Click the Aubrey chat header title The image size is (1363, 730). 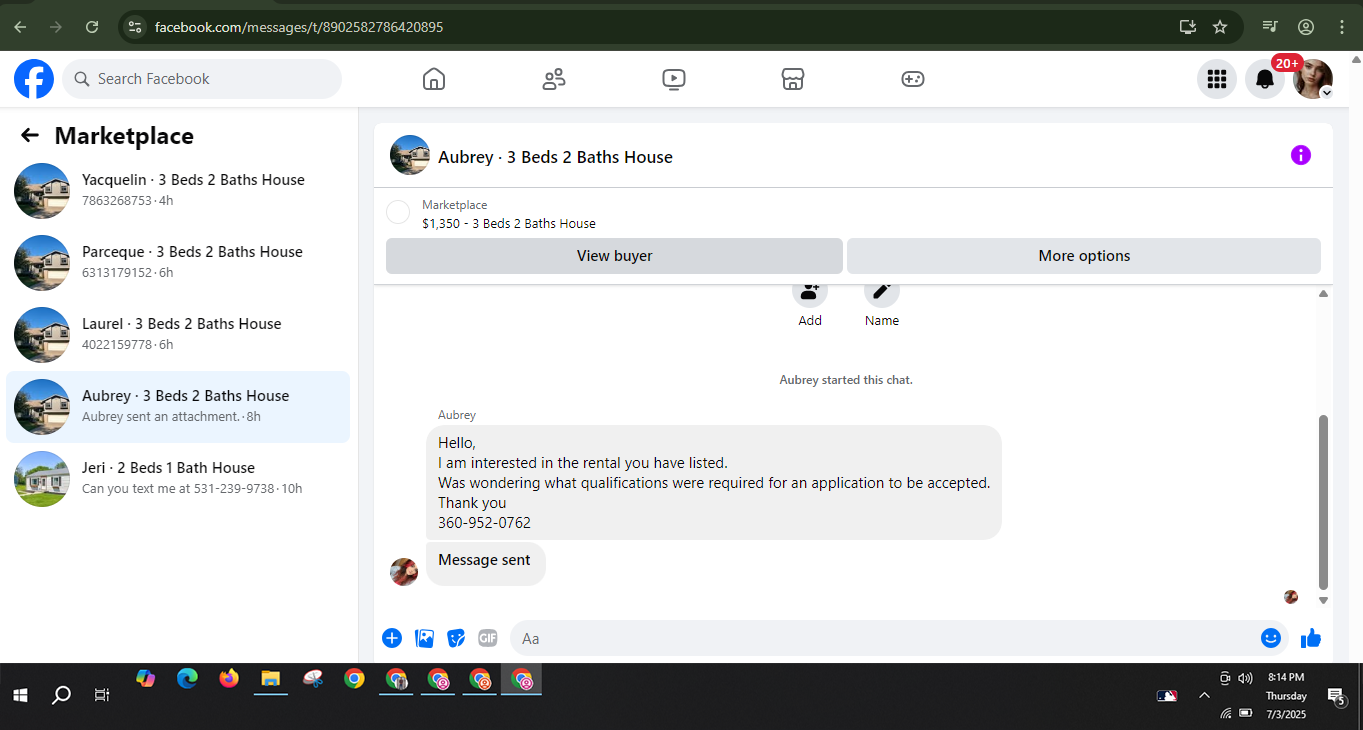pos(555,157)
